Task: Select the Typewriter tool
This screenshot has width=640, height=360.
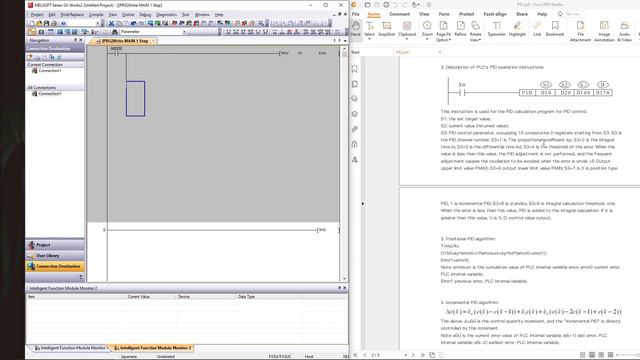Action: click(x=496, y=29)
